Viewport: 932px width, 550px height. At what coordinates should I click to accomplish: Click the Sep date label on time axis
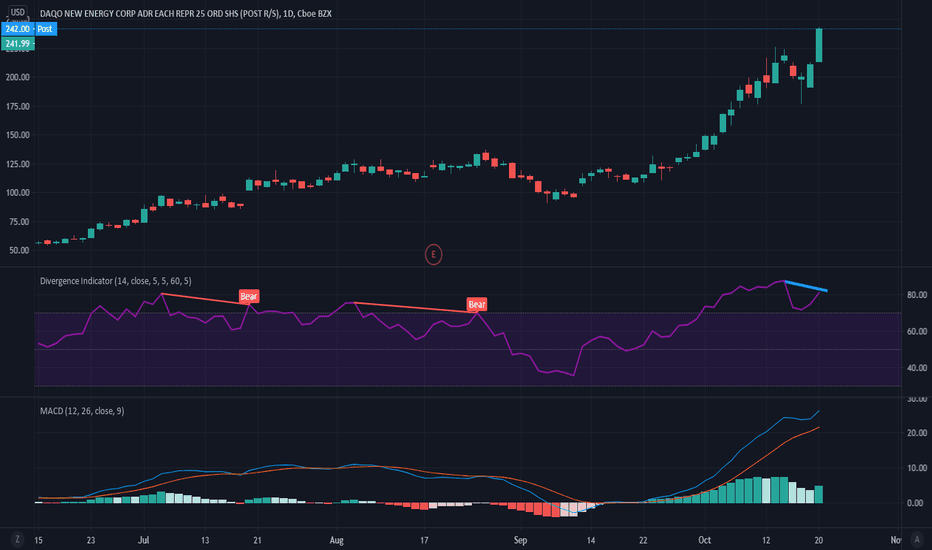pos(520,540)
